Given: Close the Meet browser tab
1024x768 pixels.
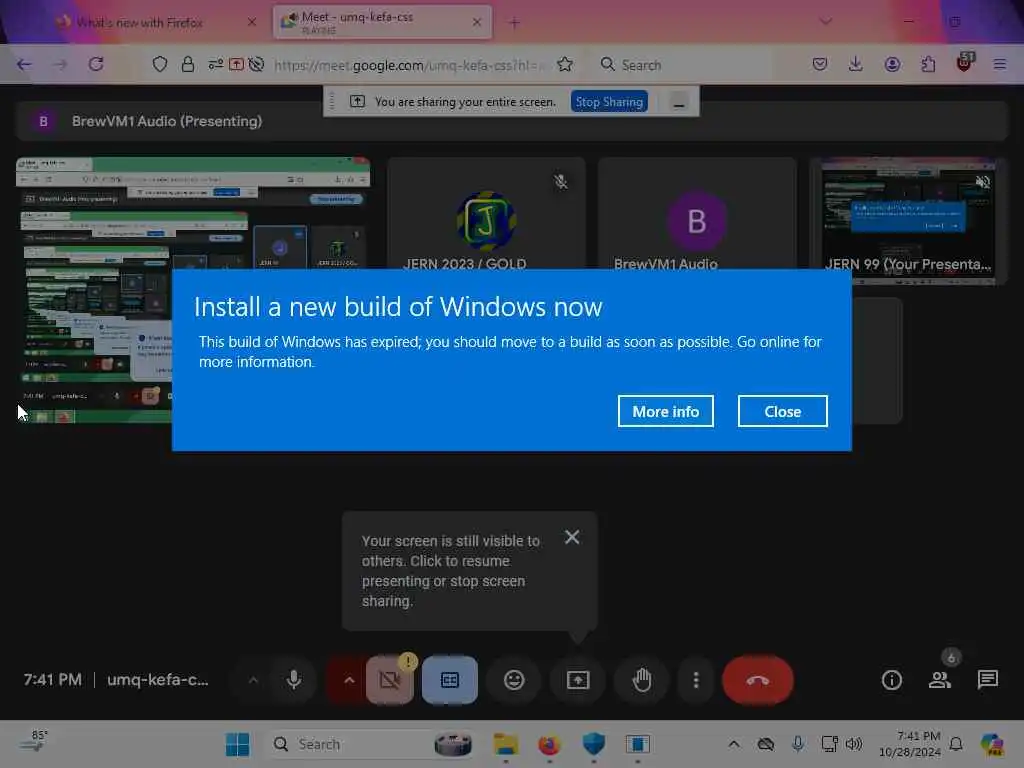Looking at the screenshot, I should point(477,22).
